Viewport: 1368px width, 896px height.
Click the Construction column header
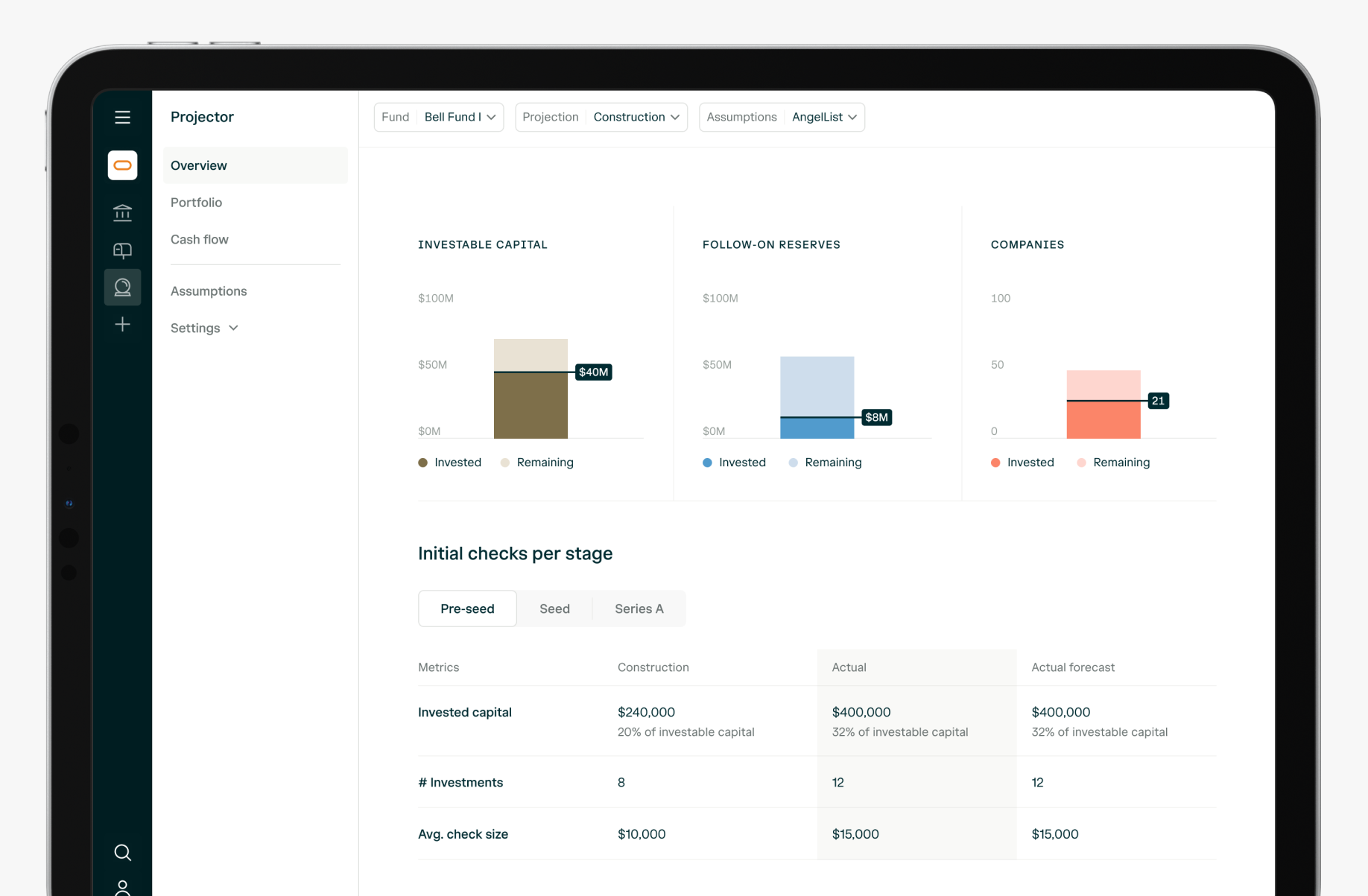coord(653,667)
